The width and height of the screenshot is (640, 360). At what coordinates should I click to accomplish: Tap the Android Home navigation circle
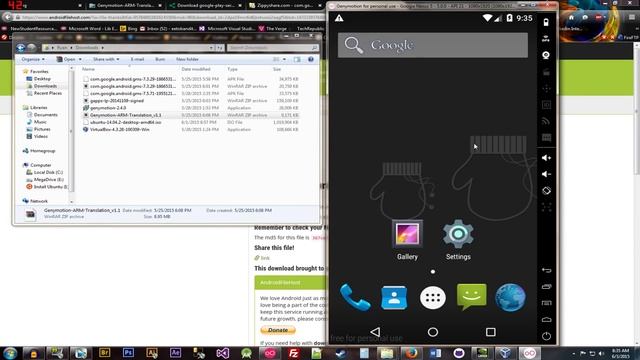(x=433, y=332)
